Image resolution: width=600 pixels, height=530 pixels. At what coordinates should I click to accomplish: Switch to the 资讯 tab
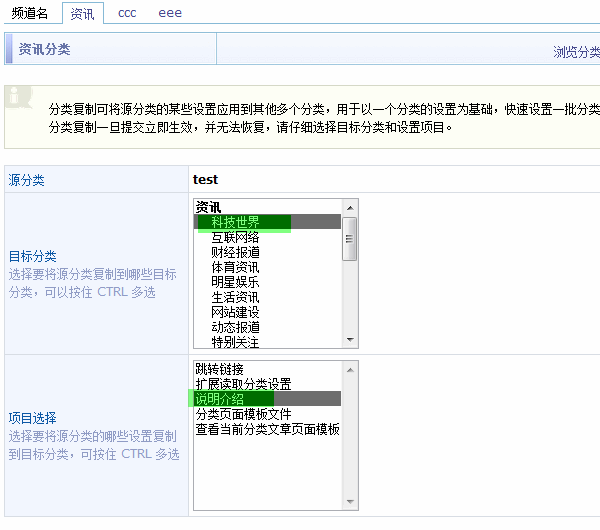click(83, 14)
